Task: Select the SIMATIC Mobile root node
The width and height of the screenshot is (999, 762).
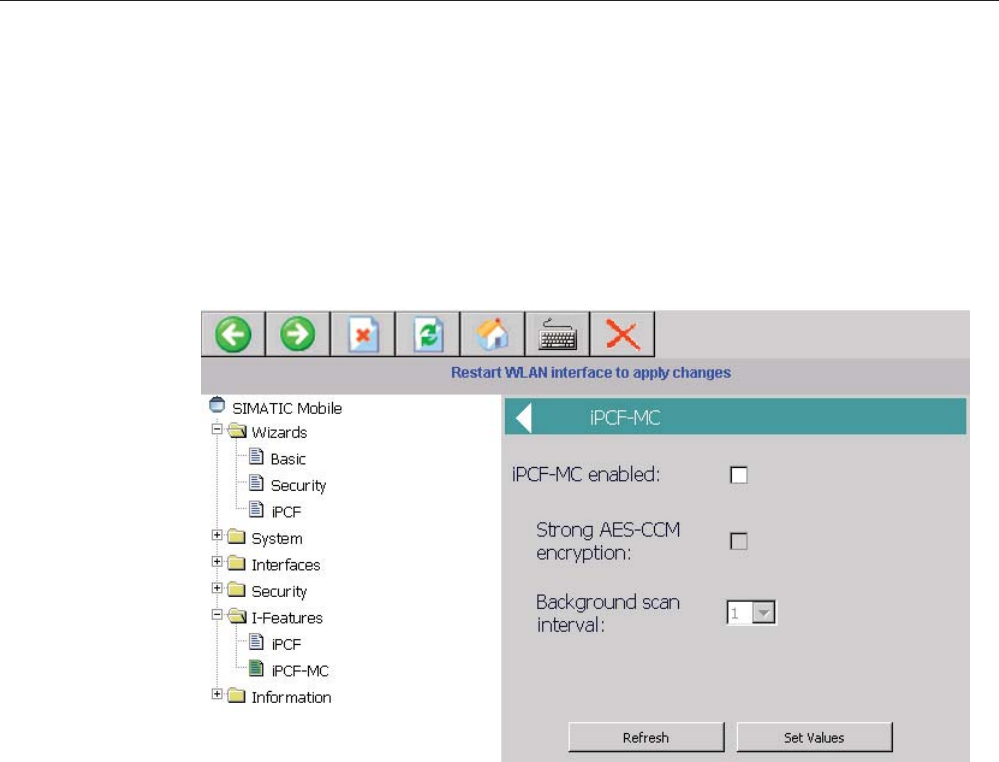Action: click(x=287, y=408)
